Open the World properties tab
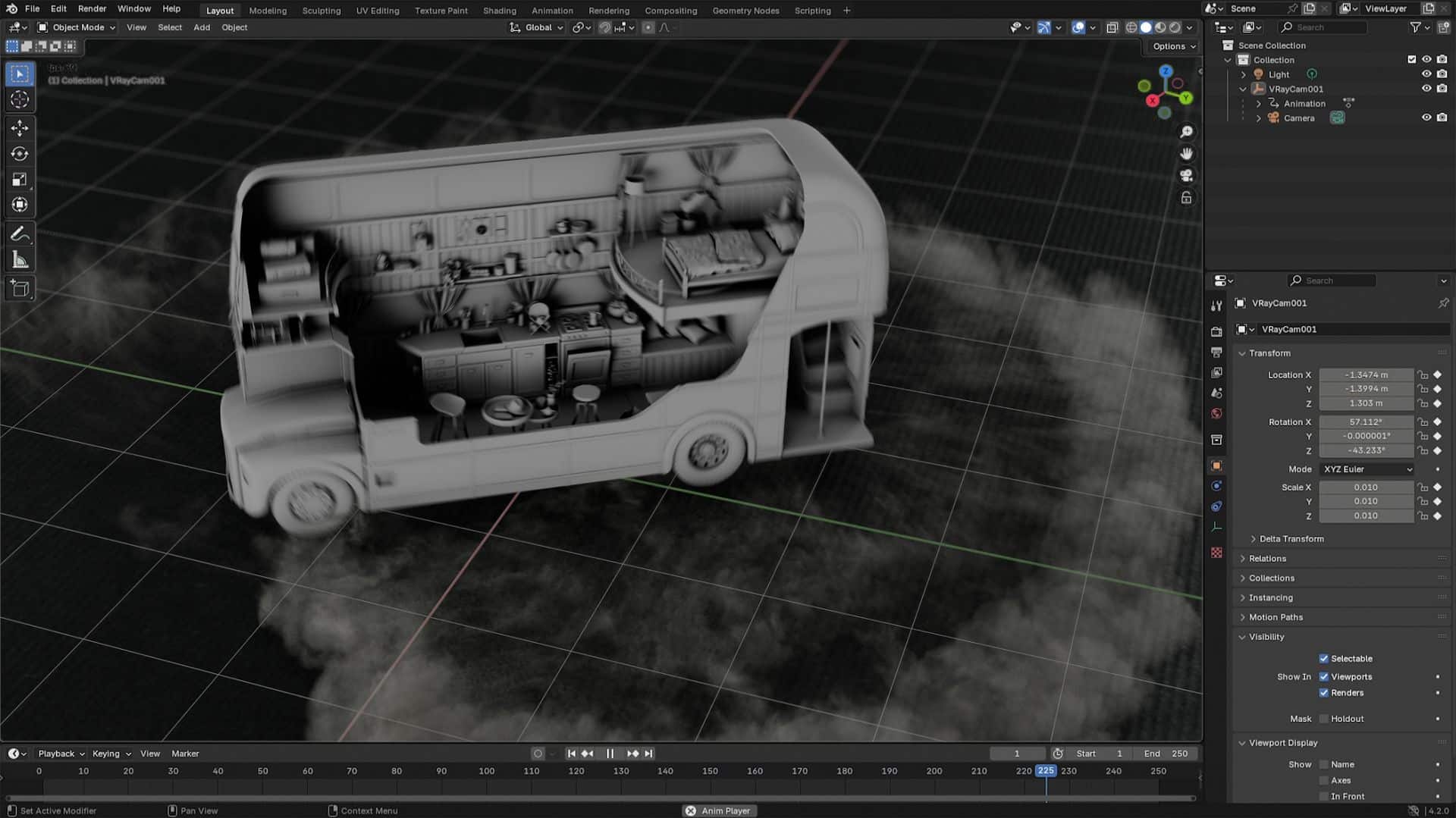This screenshot has height=818, width=1456. (x=1216, y=413)
